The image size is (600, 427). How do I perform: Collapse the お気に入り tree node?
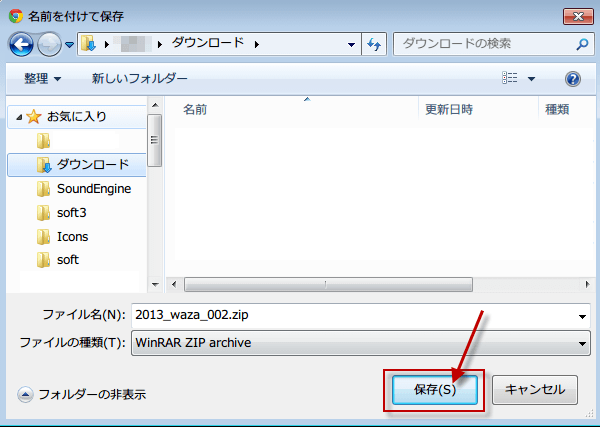point(19,117)
